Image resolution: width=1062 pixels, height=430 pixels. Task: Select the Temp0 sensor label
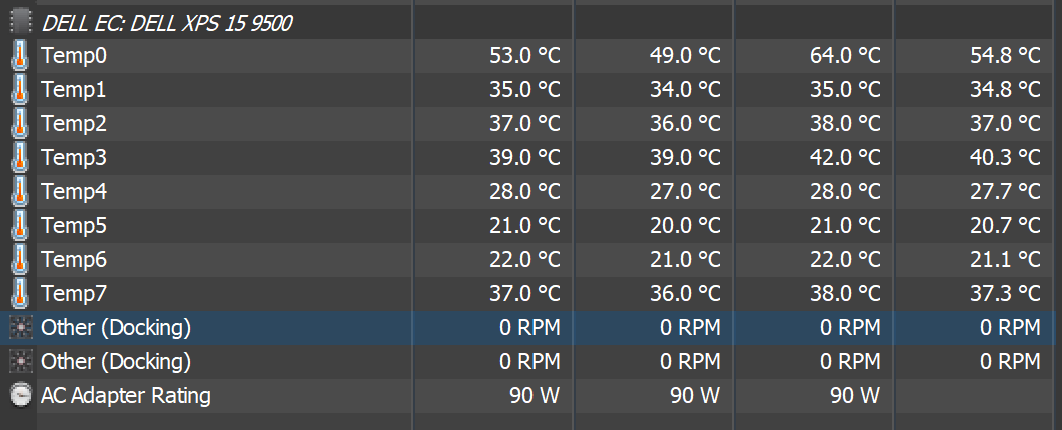pyautogui.click(x=74, y=56)
